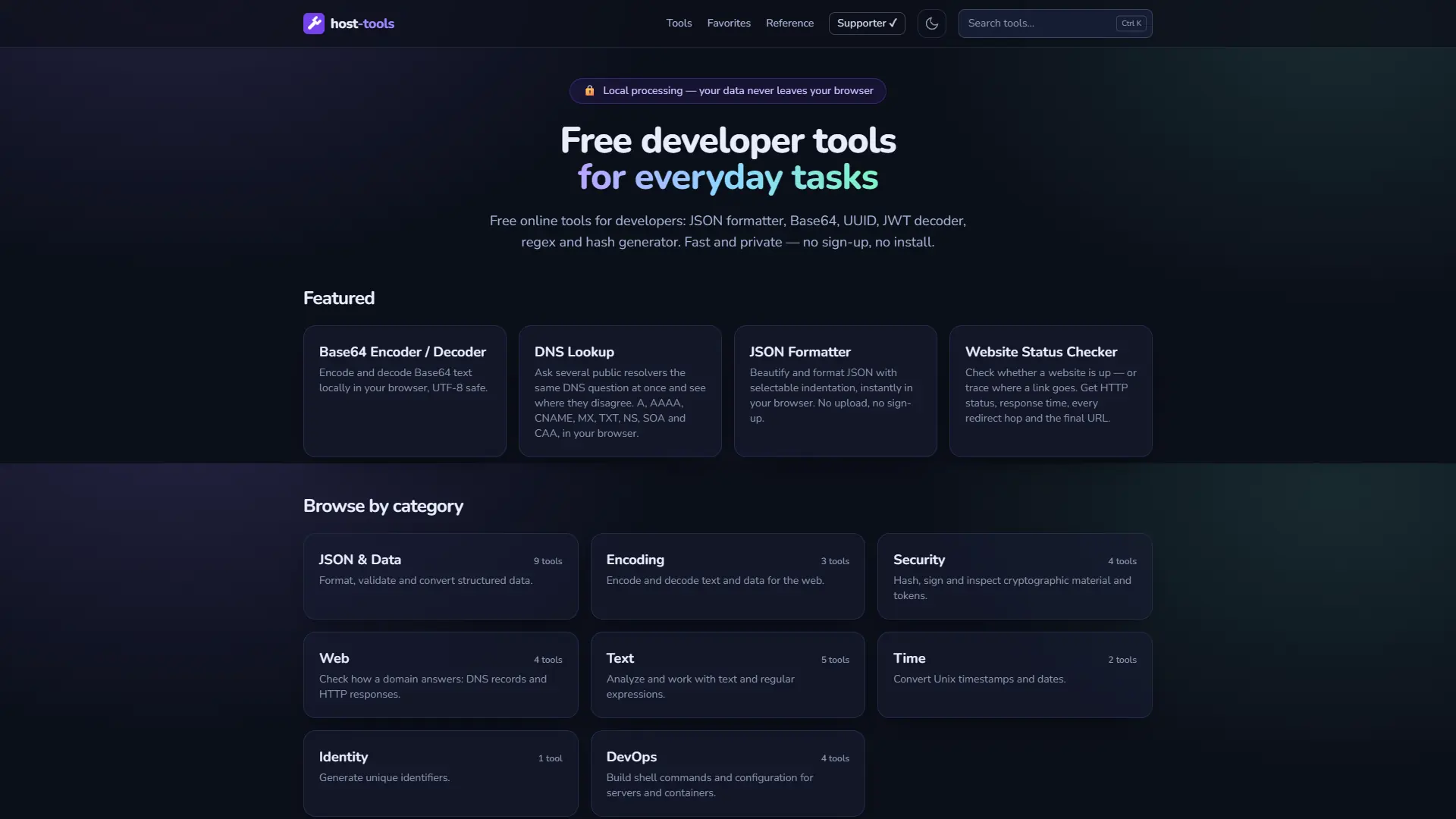Focus the Search tools input field
The width and height of the screenshot is (1456, 819).
coord(1055,24)
